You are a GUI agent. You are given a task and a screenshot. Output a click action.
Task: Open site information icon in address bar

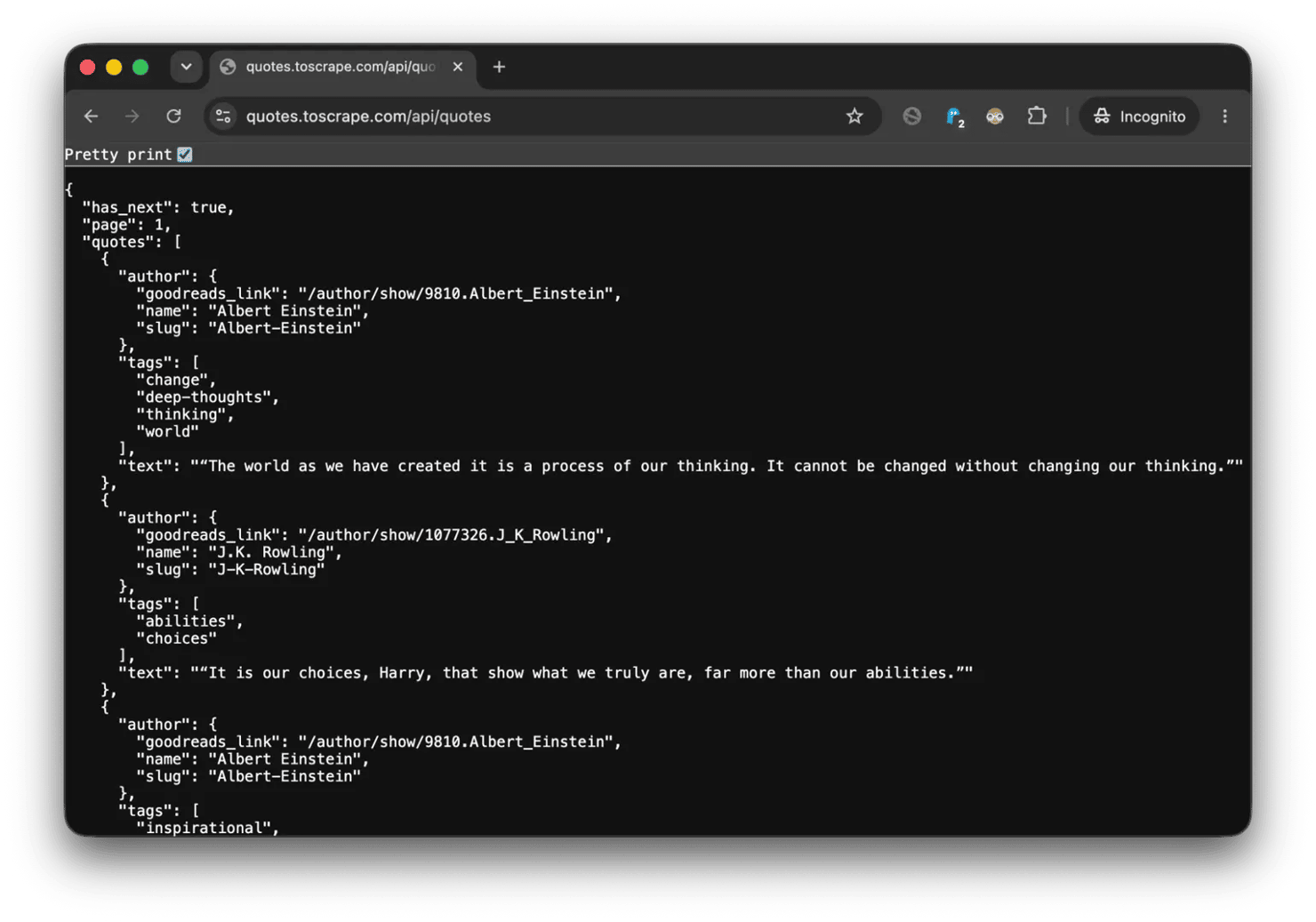224,116
